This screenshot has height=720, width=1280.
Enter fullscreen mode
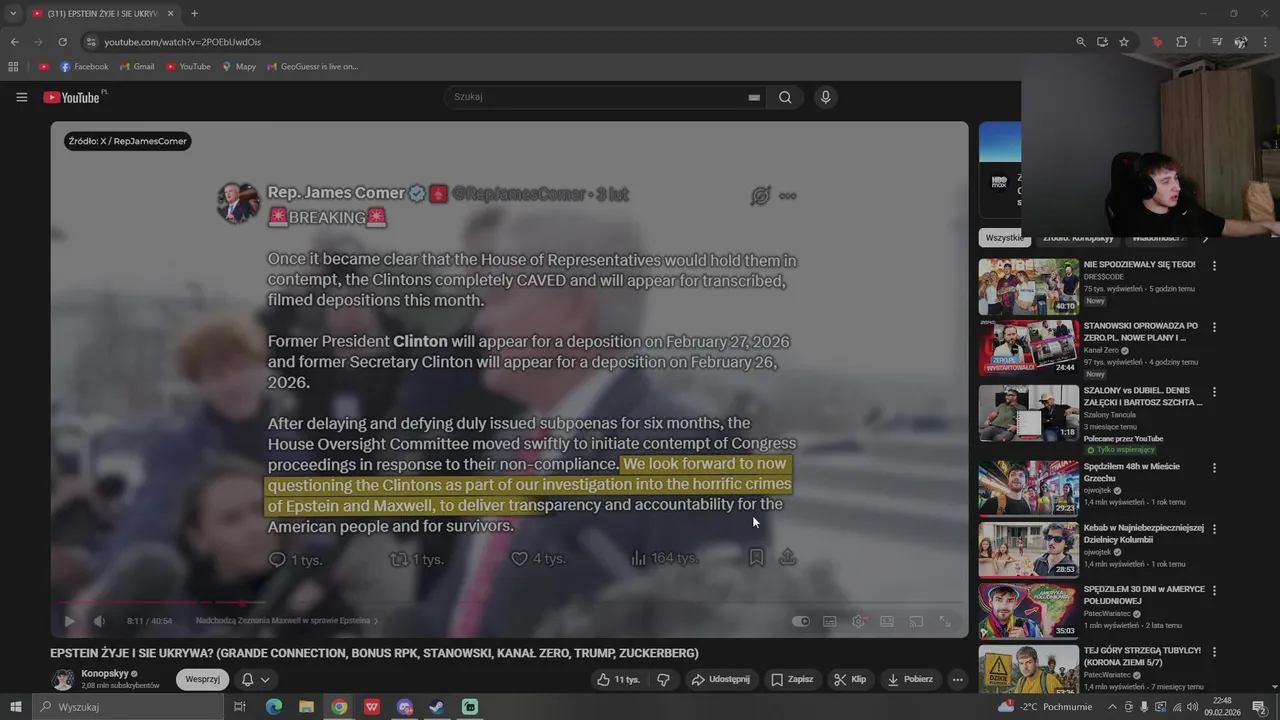(945, 621)
